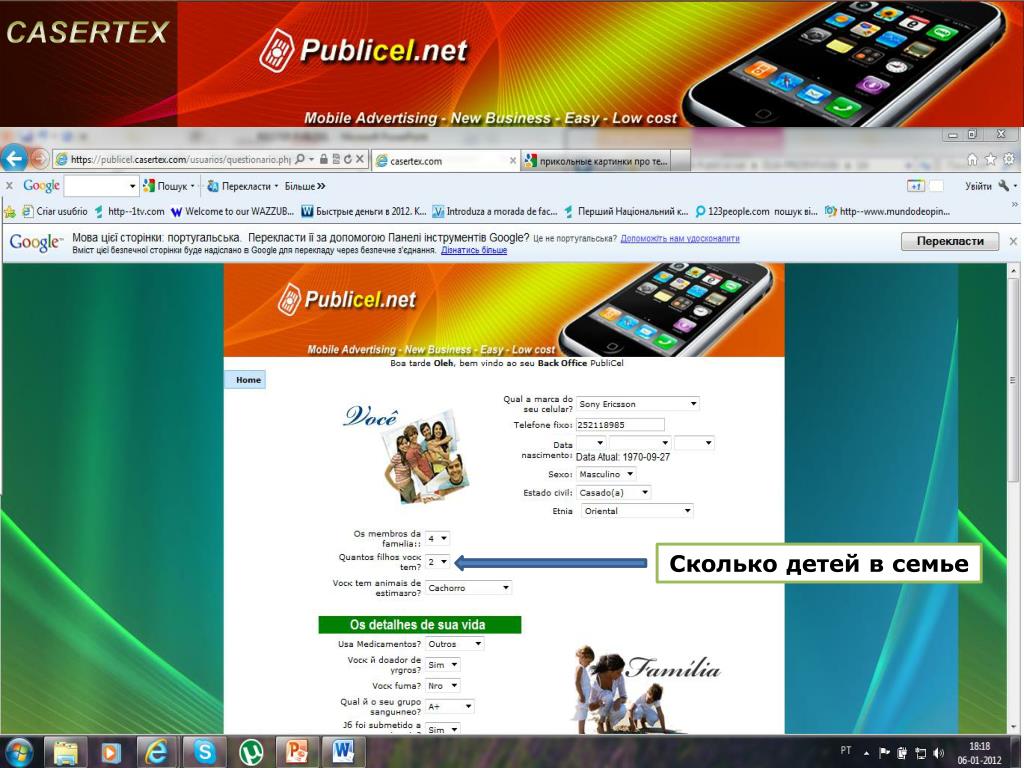Open the Перекласти toolbar menu
Screen dimensions: 1024x768
242,186
